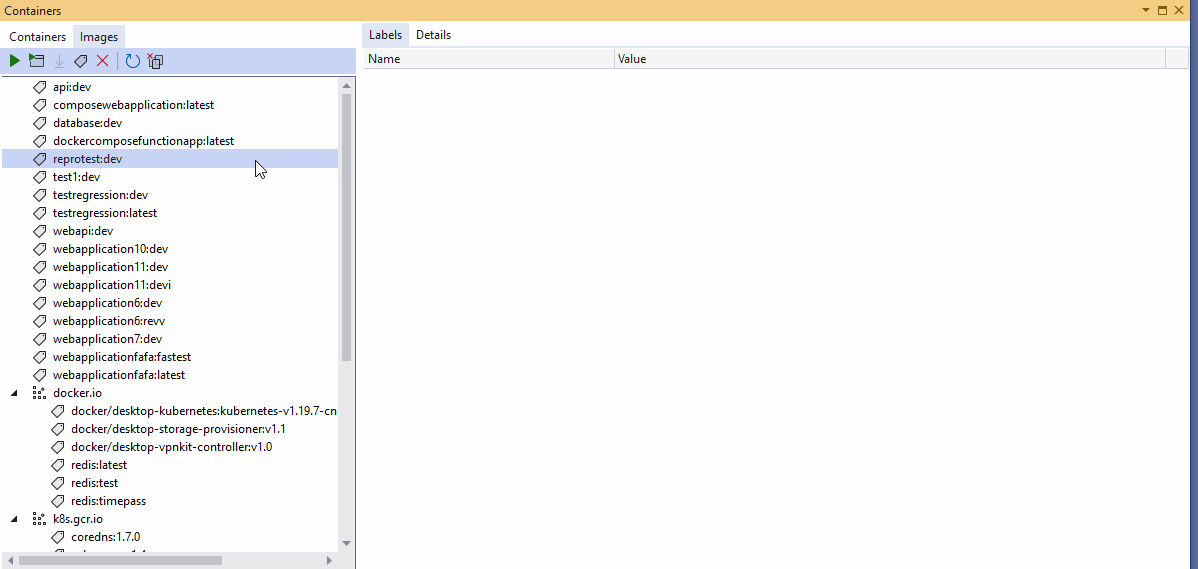Refresh the images list
Image resolution: width=1198 pixels, height=569 pixels.
pos(132,61)
